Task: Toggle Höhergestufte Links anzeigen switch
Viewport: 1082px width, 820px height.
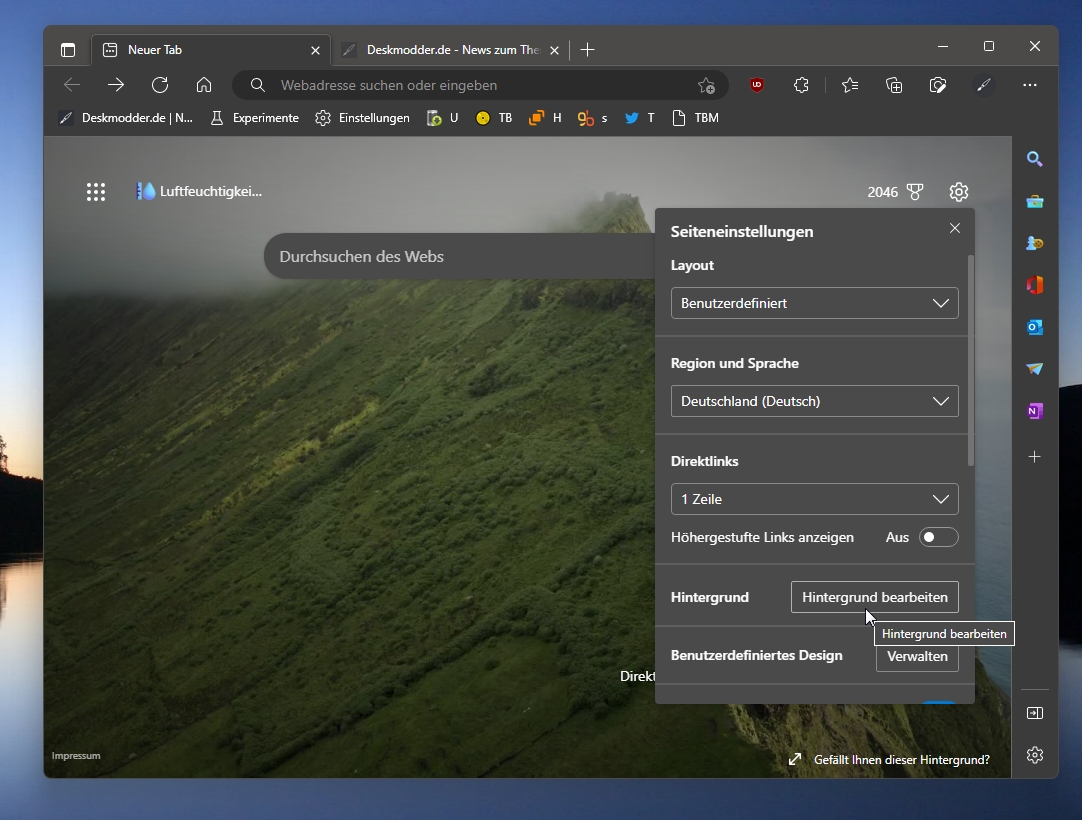Action: pyautogui.click(x=938, y=537)
